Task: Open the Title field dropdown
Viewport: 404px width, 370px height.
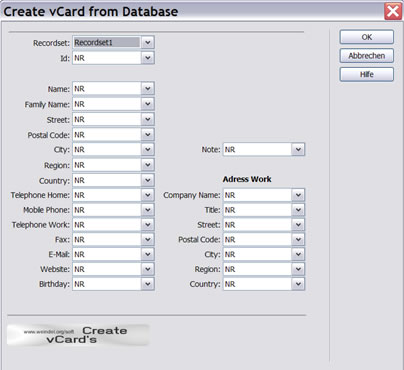Action: point(264,210)
